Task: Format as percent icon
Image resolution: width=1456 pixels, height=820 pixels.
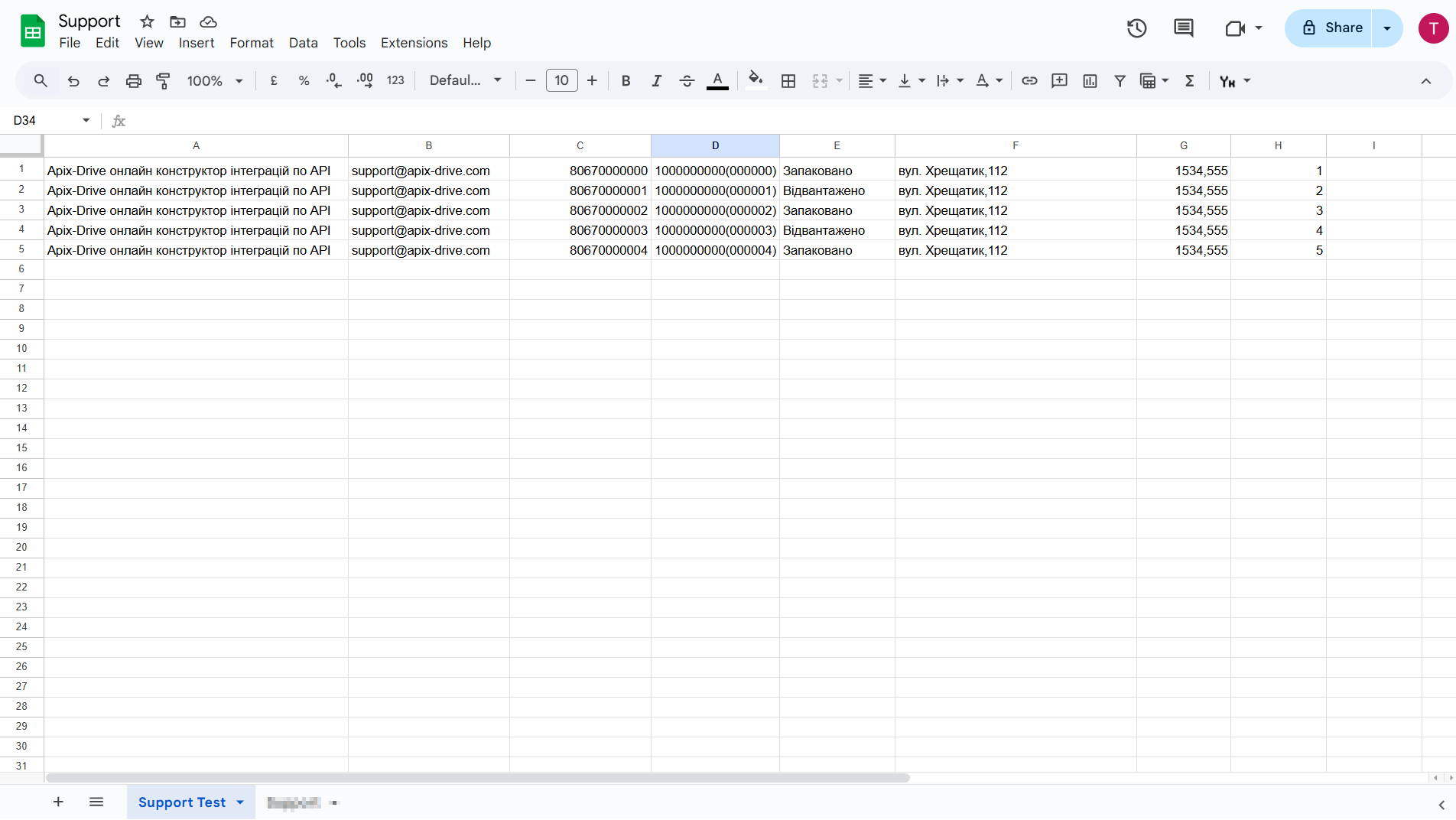Action: point(304,80)
